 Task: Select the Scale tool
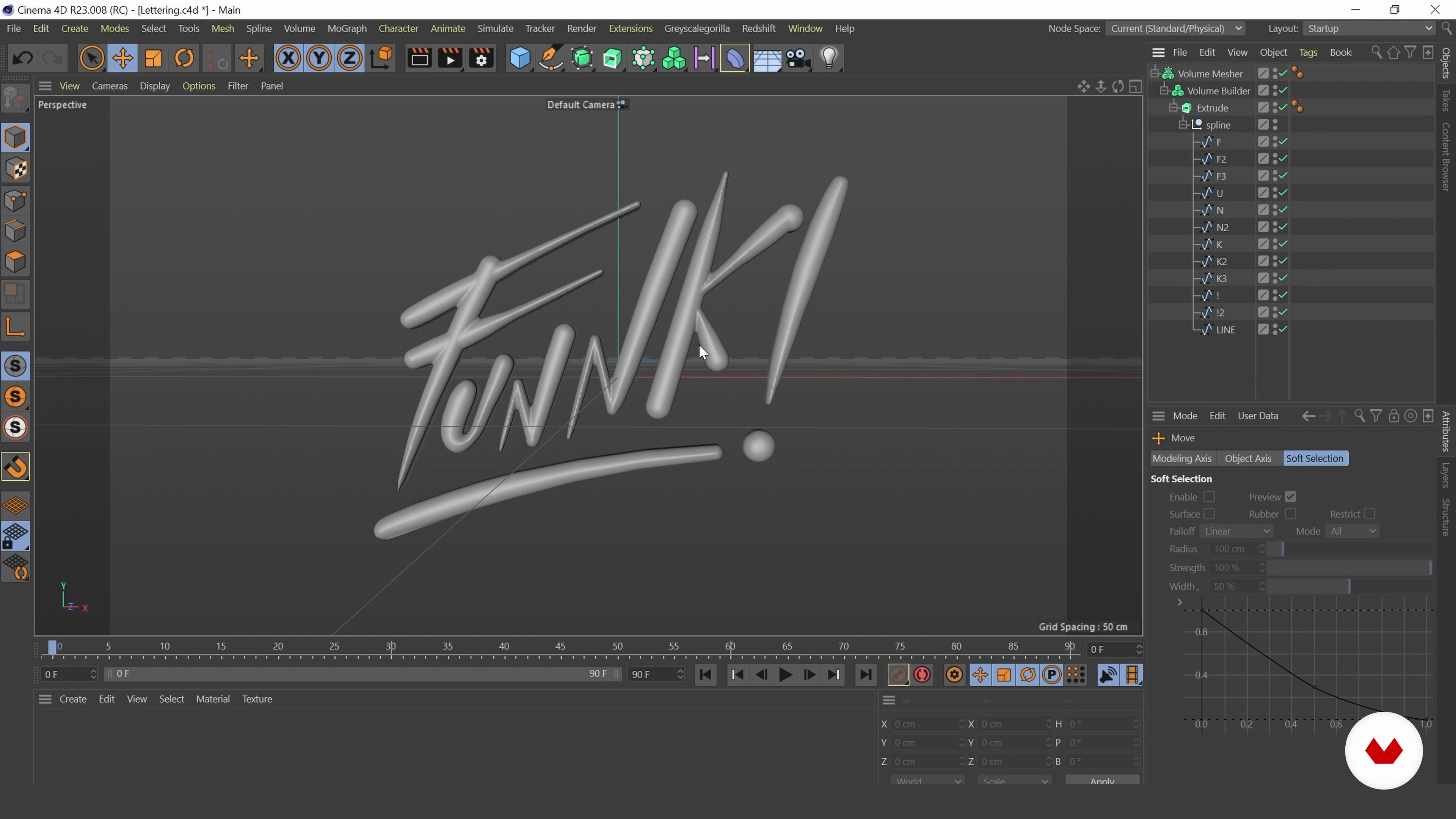154,58
